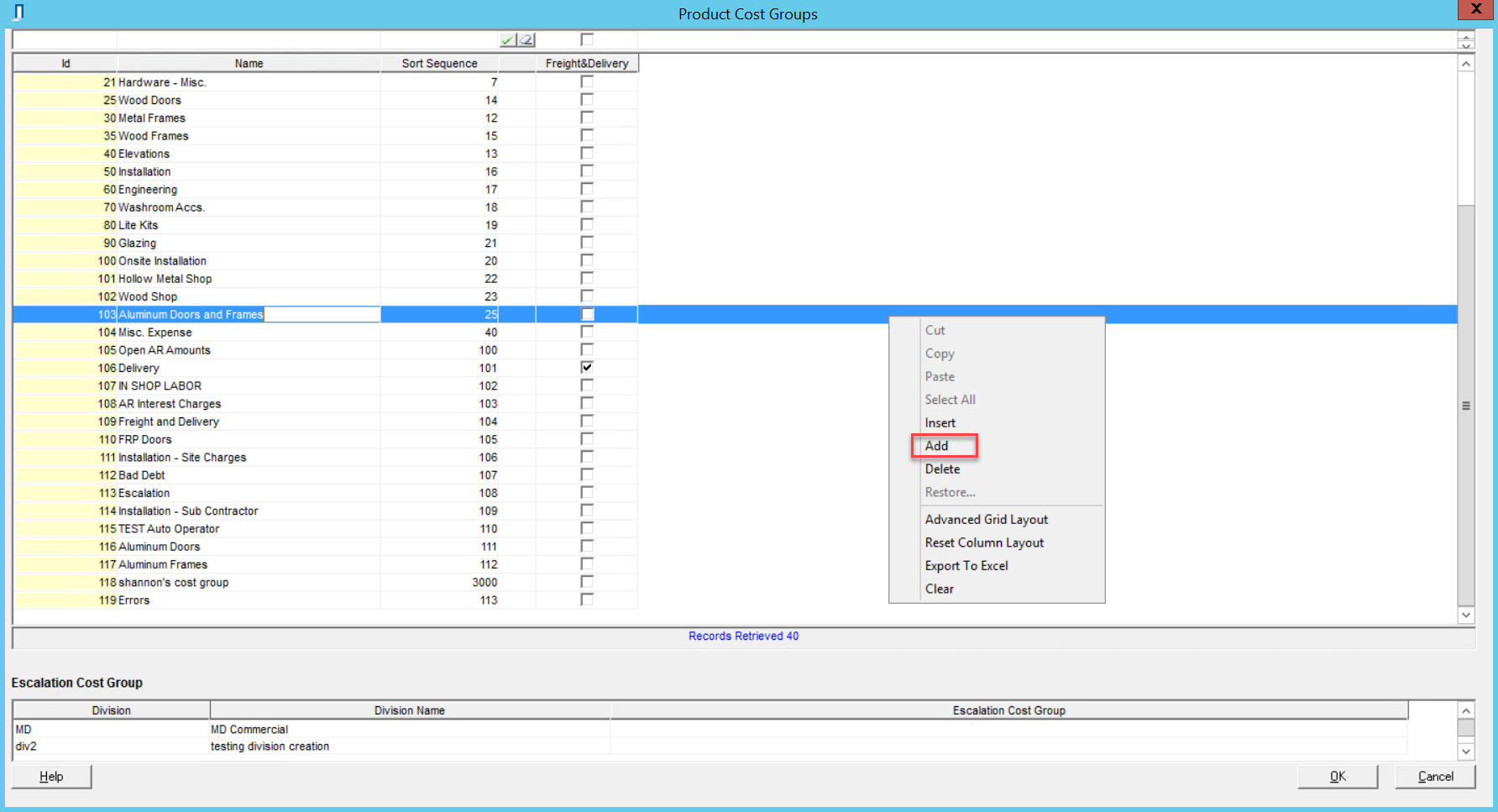
Task: Sort by the Sort Sequence column header
Action: [439, 63]
